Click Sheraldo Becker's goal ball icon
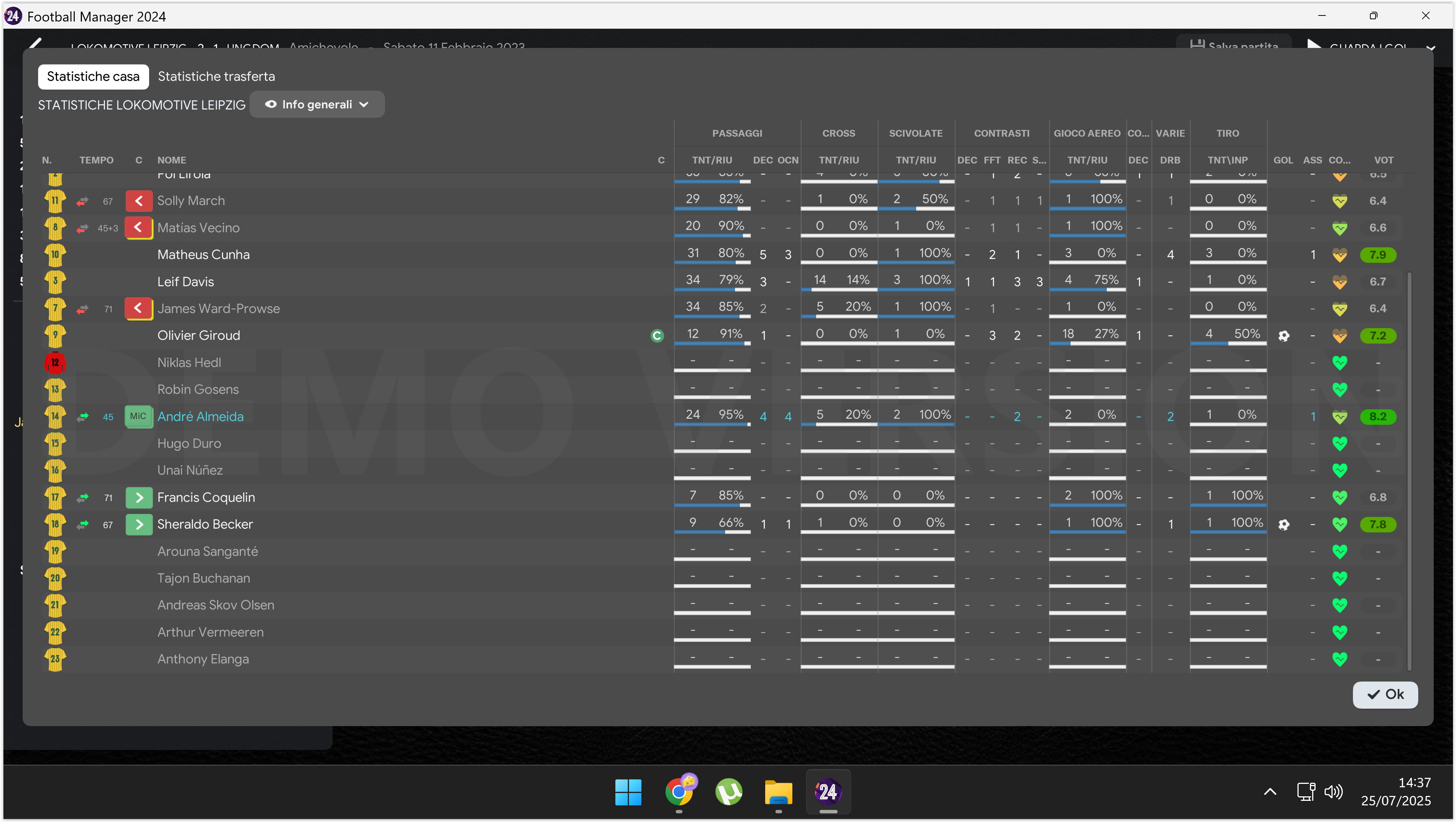 (x=1283, y=524)
